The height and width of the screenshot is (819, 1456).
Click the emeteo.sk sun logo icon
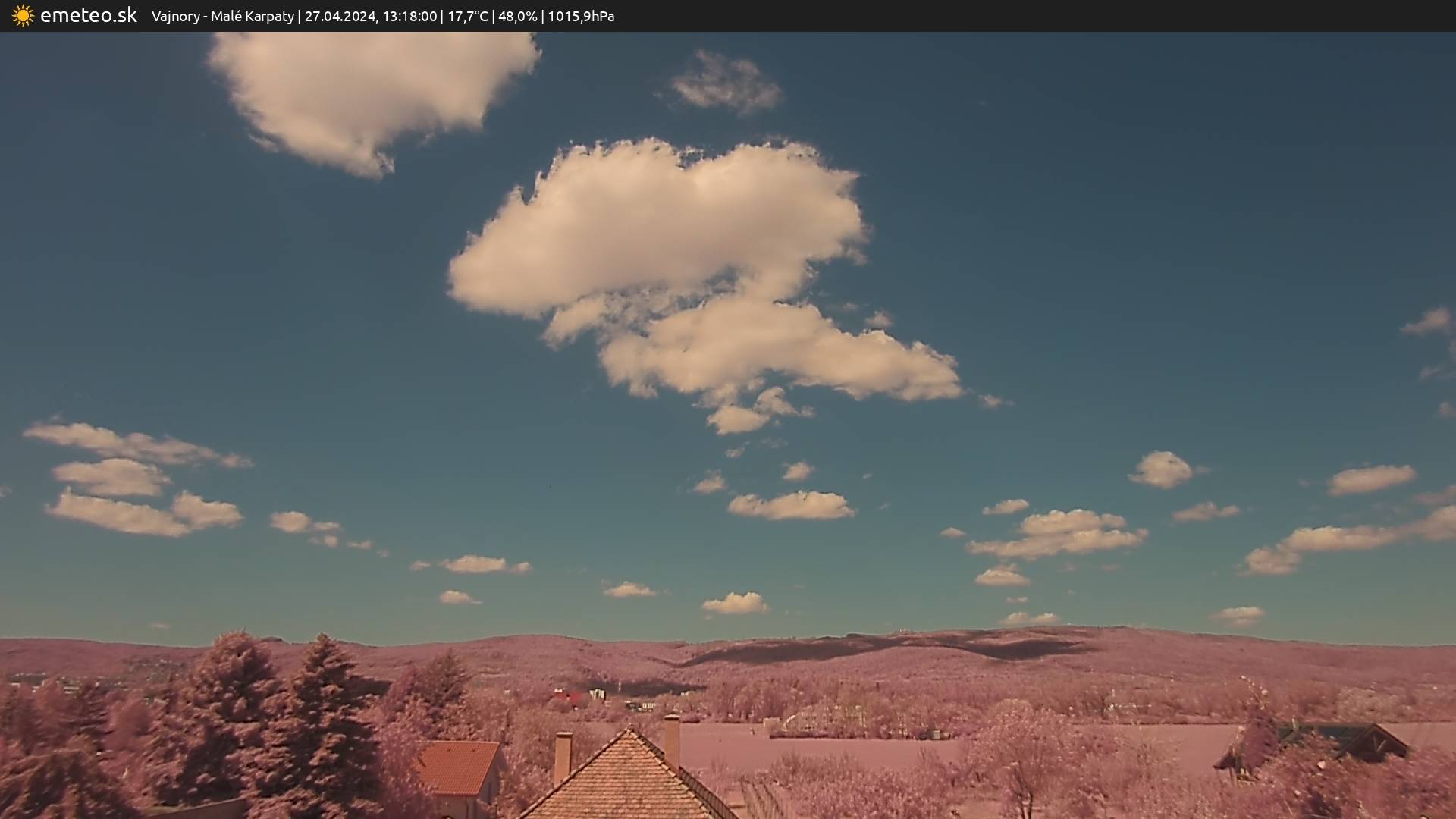23,15
